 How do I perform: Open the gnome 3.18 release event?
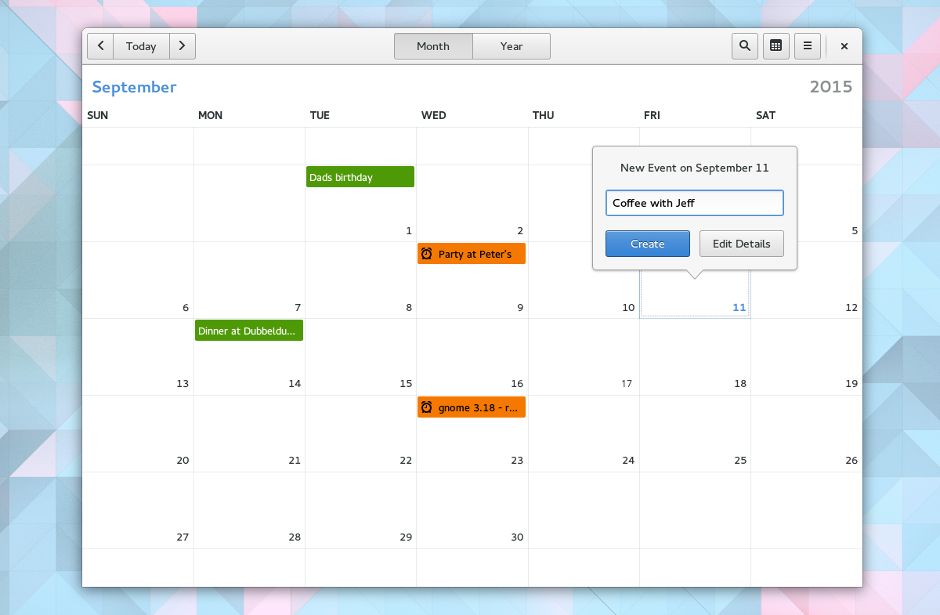point(471,407)
